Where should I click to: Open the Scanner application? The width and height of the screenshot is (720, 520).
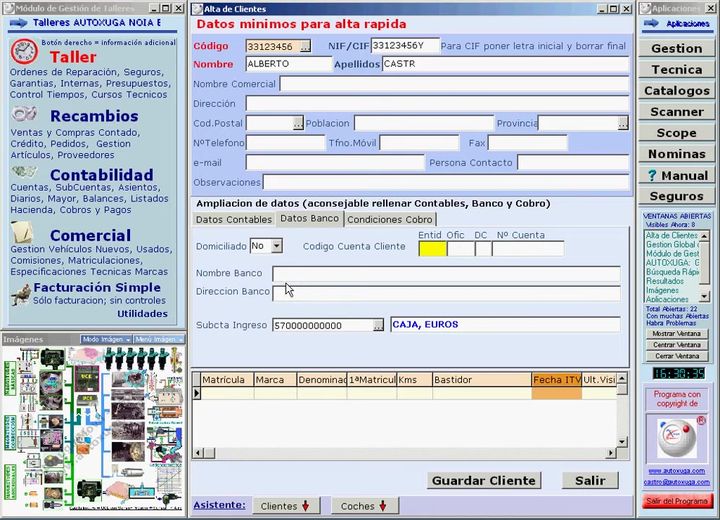click(676, 112)
